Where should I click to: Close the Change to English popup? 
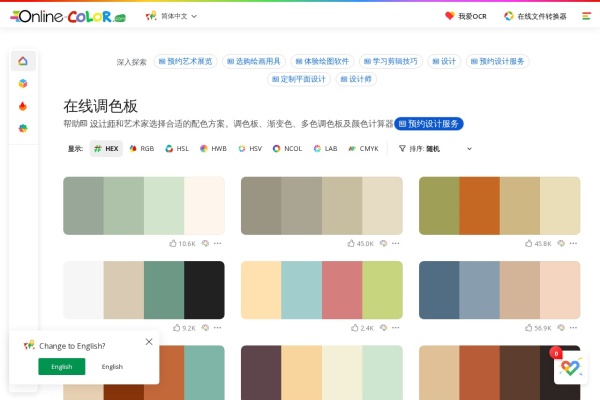coord(149,342)
